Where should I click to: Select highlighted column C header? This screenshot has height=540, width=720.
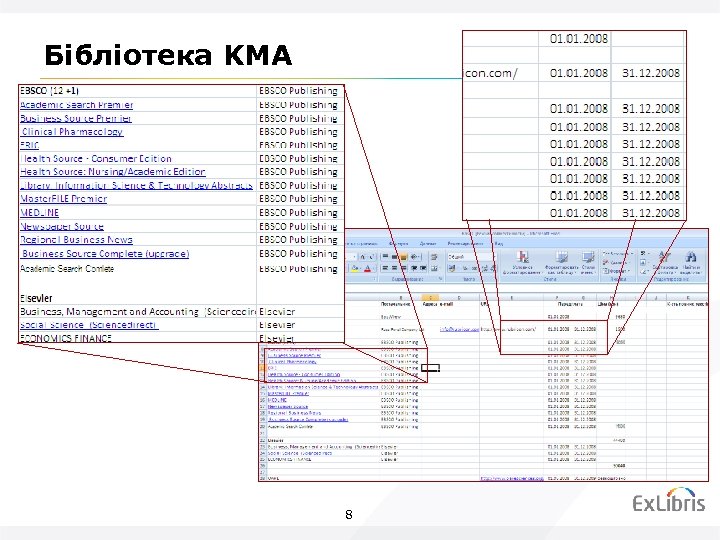click(430, 298)
